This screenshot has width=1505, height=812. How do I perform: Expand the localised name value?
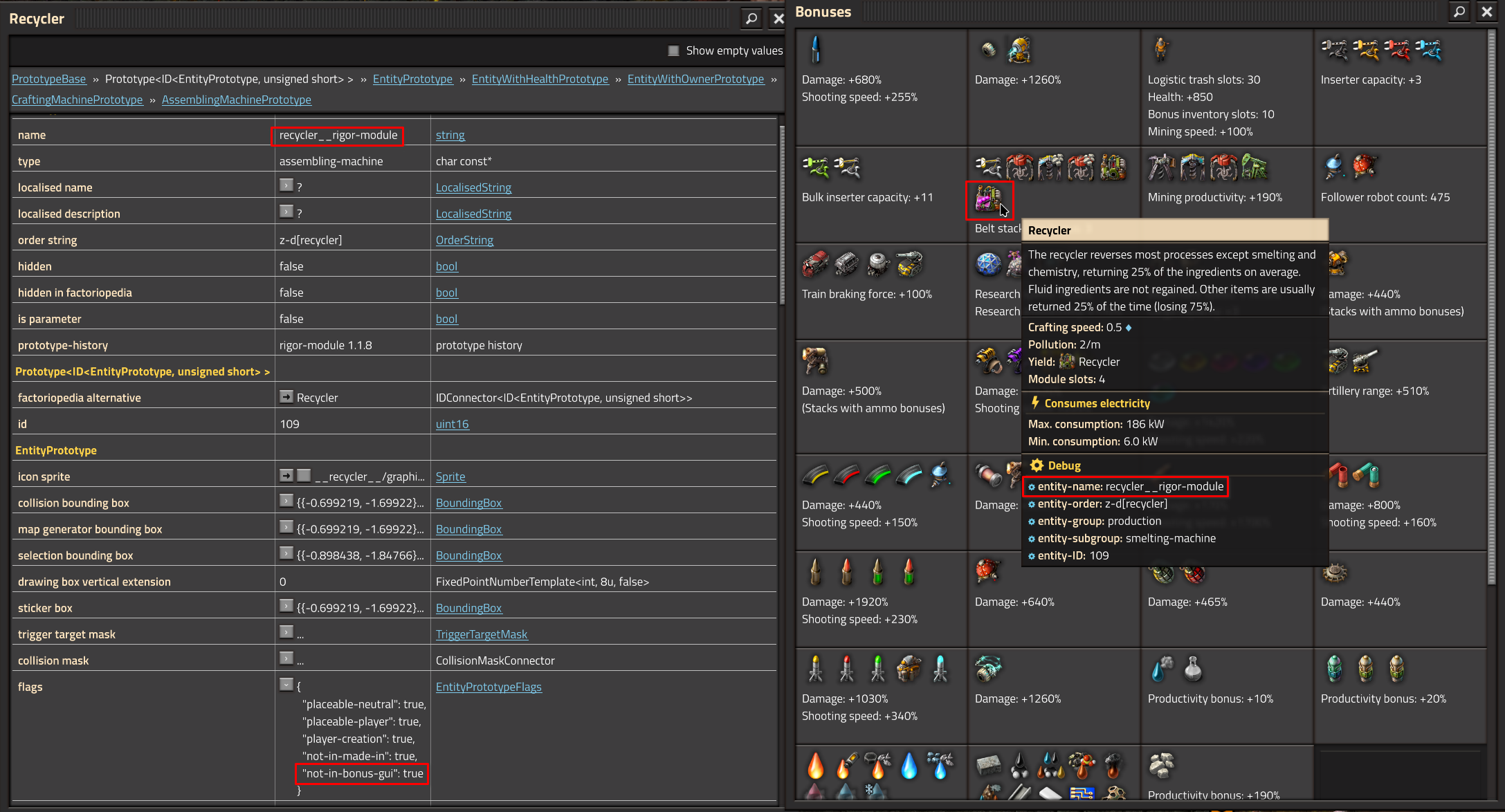tap(286, 185)
